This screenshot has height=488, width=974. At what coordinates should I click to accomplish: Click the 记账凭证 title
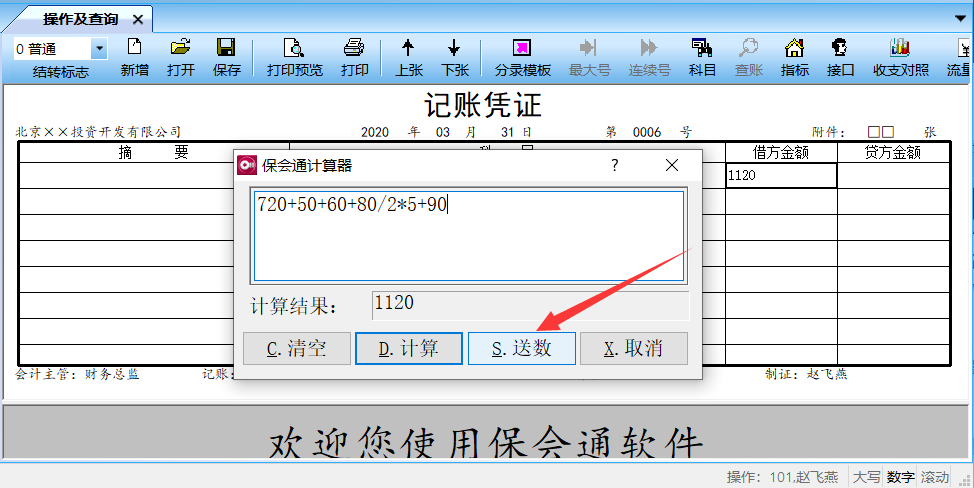(483, 104)
